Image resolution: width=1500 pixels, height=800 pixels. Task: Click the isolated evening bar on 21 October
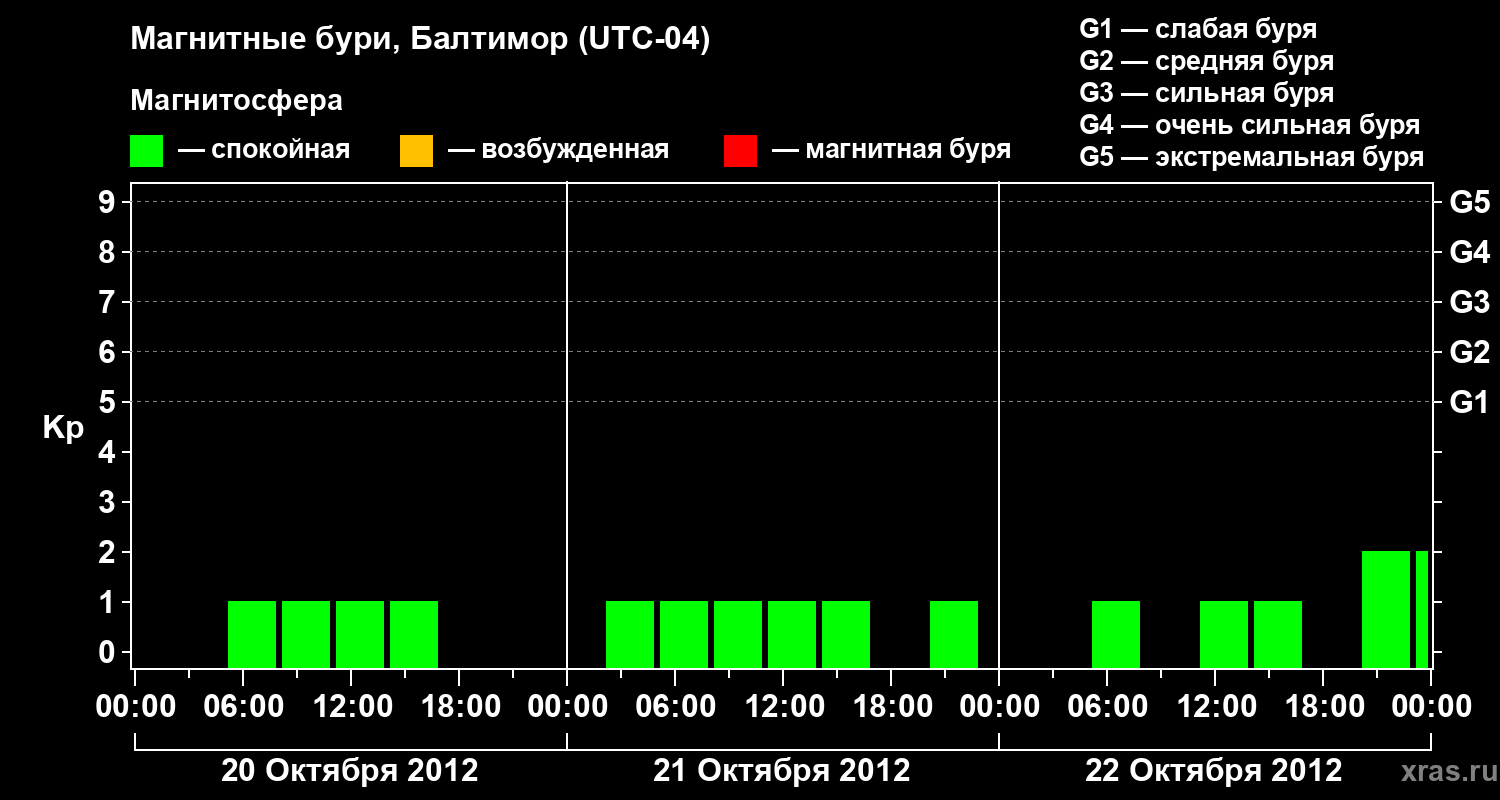[x=954, y=634]
